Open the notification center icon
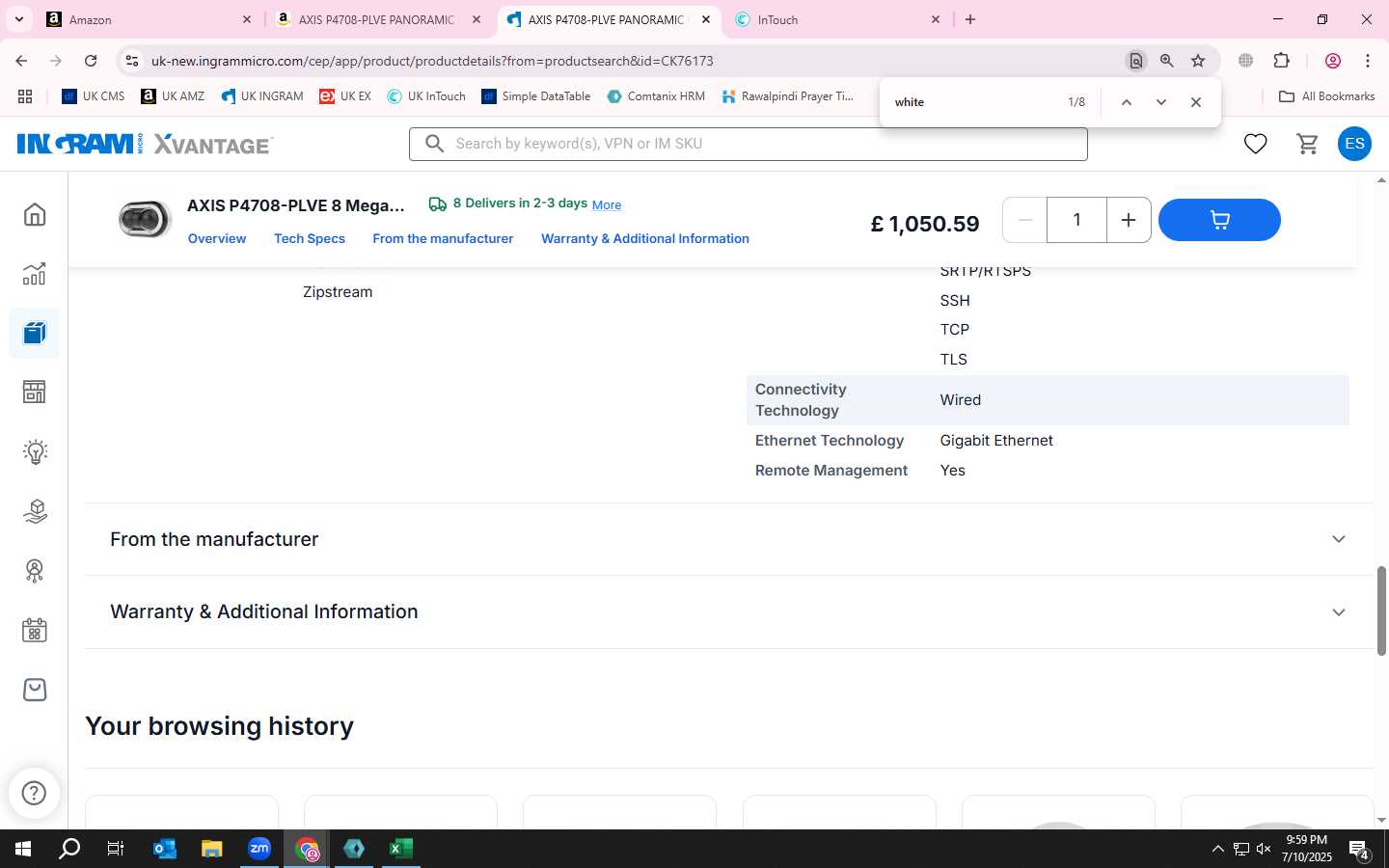 pos(1359,850)
